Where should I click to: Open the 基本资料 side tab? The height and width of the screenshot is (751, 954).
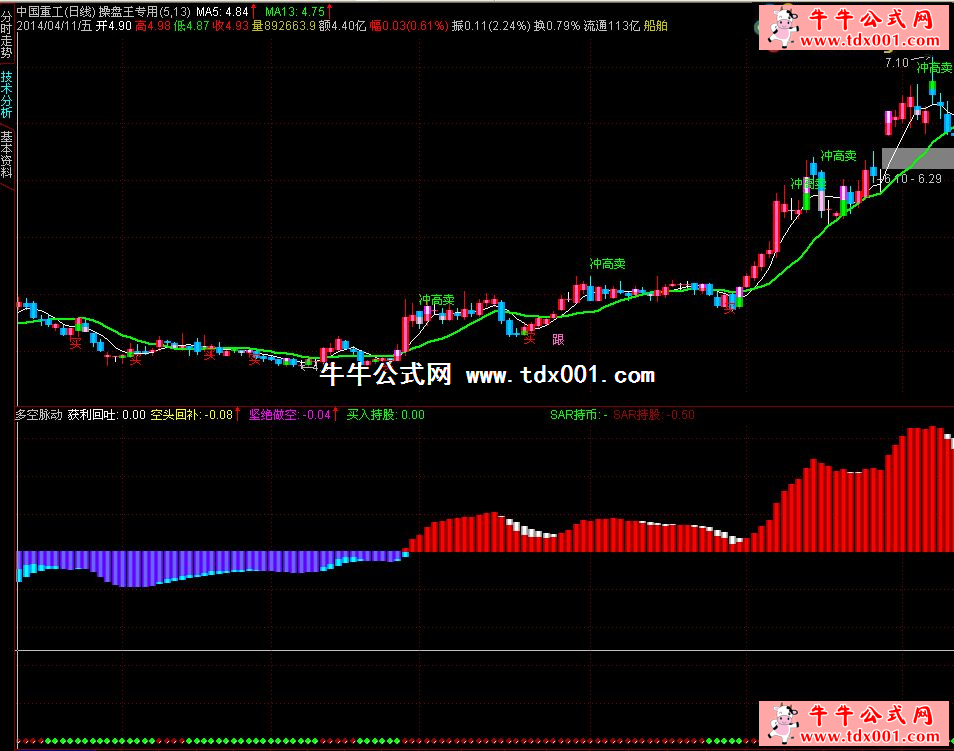tap(7, 154)
